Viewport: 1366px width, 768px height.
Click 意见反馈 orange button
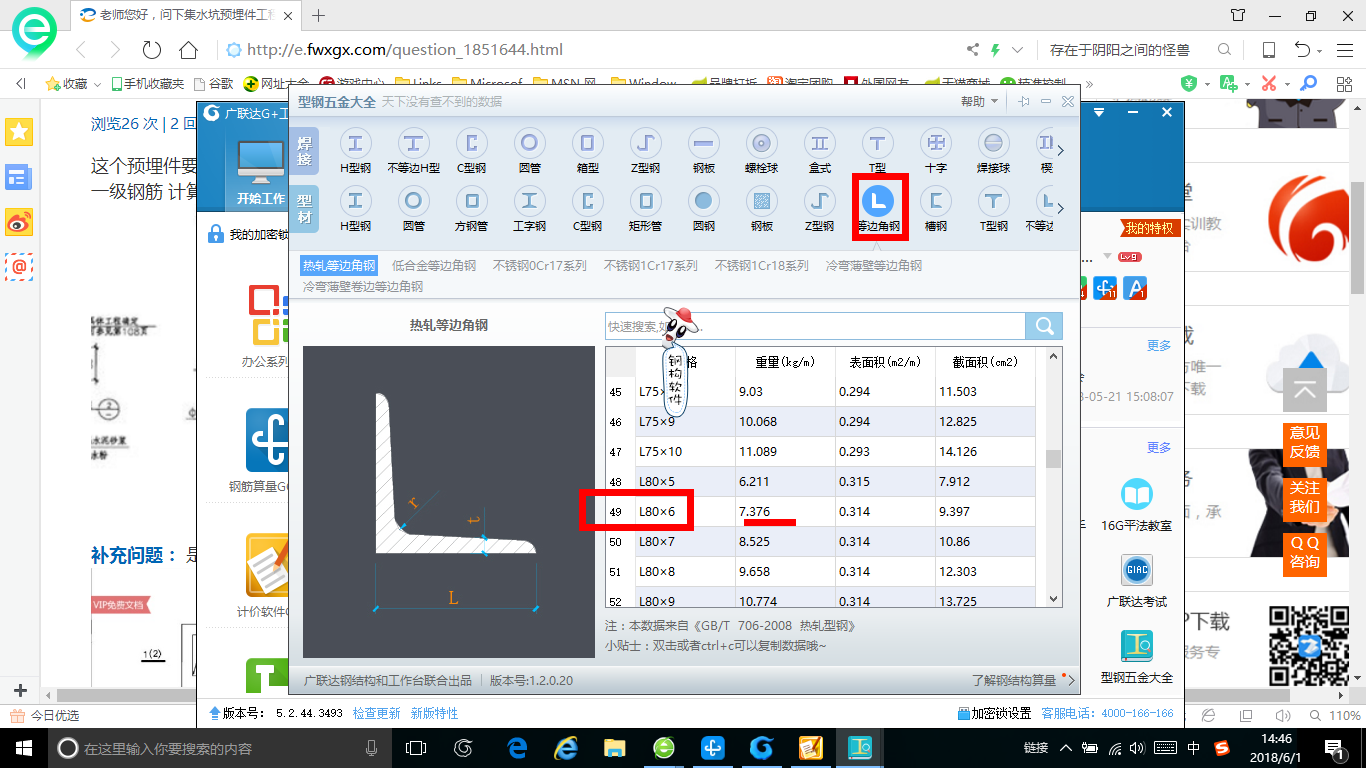tap(1304, 442)
